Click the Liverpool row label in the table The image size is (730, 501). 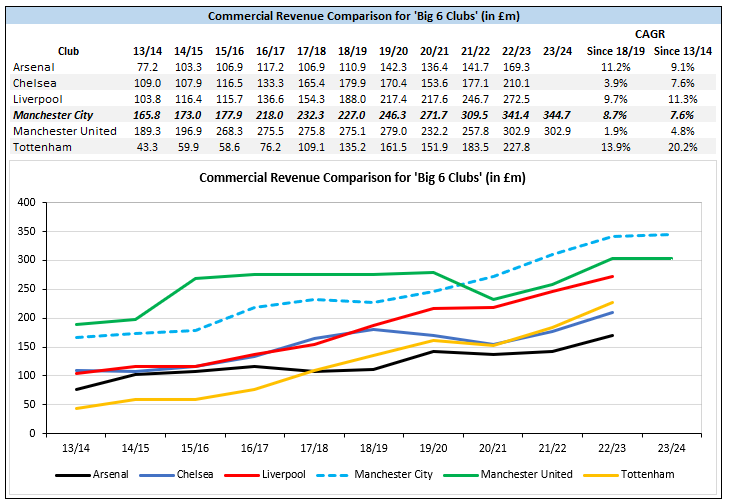point(37,99)
